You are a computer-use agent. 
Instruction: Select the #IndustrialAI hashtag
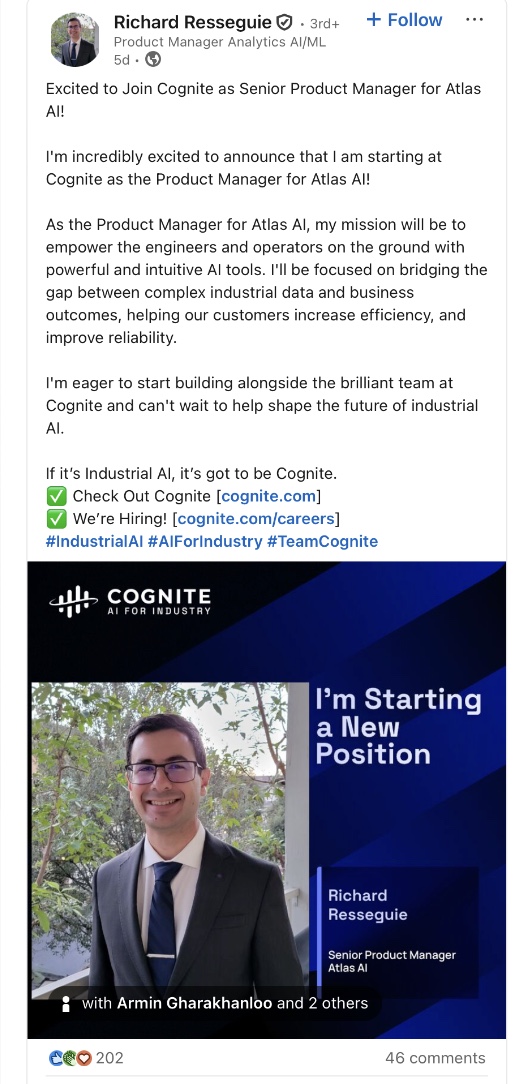click(95, 541)
